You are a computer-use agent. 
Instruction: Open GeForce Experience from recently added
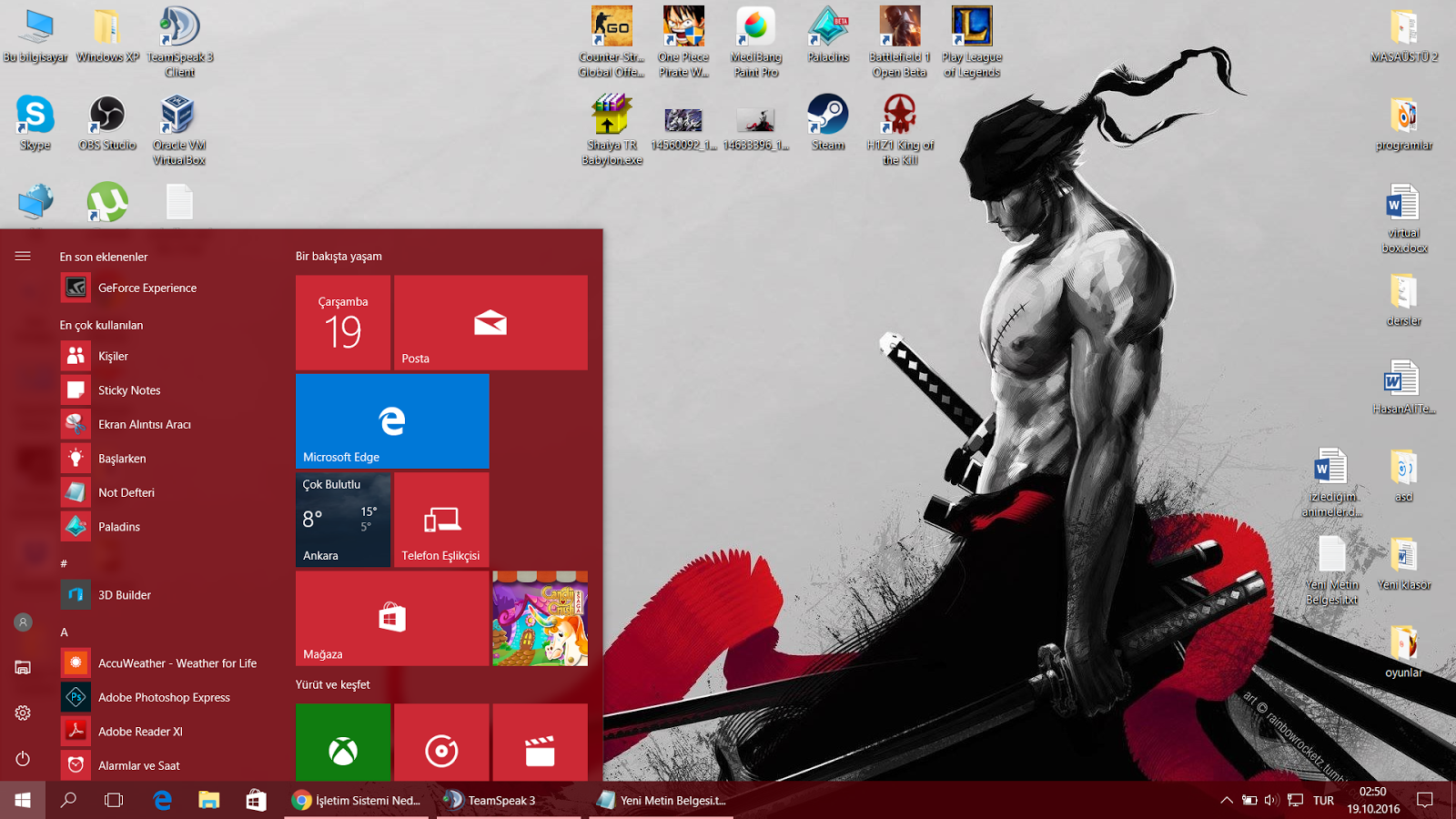pos(168,288)
